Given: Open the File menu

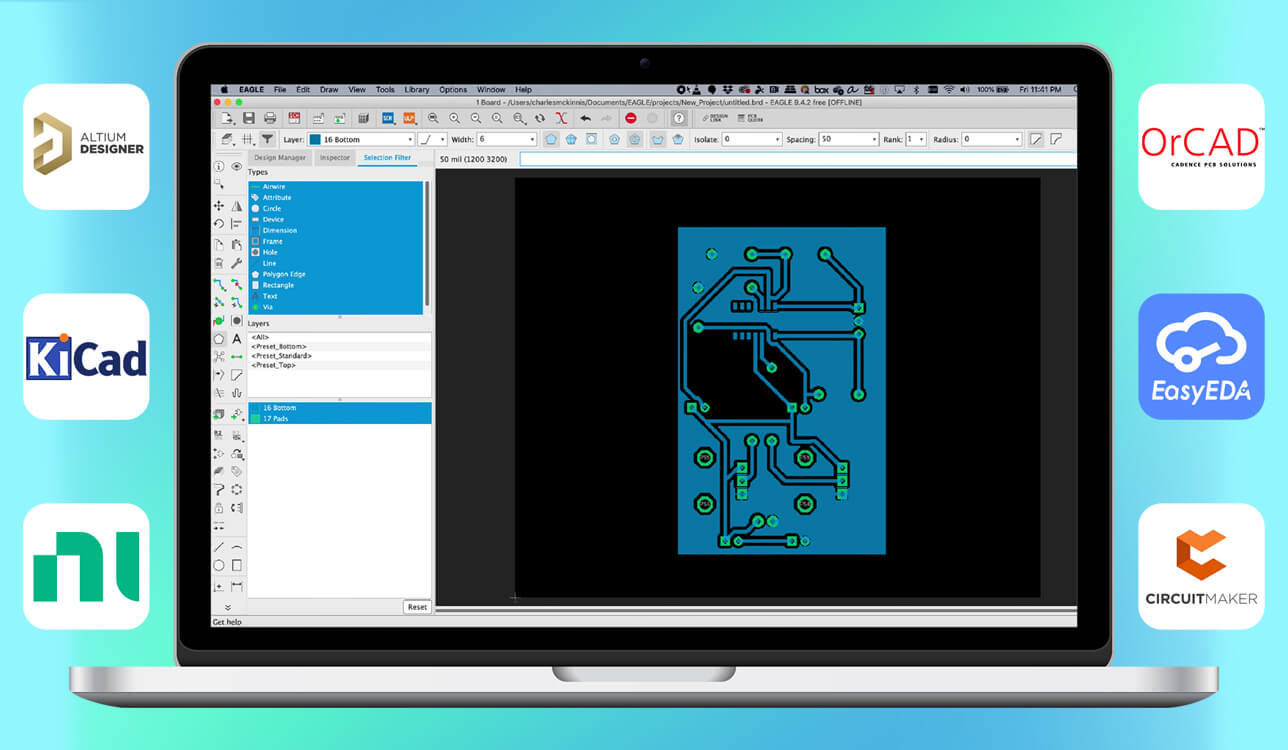Looking at the screenshot, I should click(280, 90).
